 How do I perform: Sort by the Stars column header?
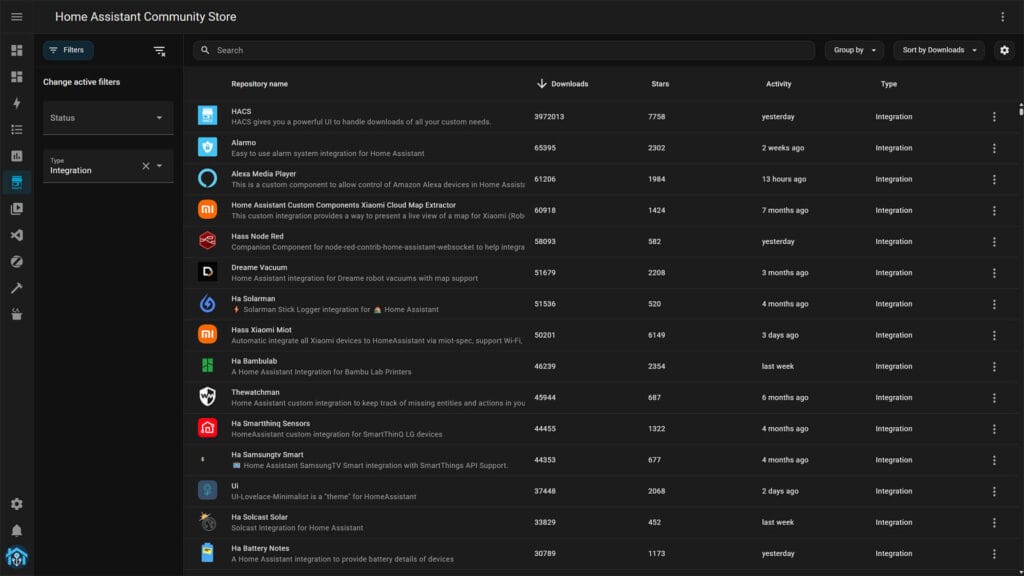(660, 84)
